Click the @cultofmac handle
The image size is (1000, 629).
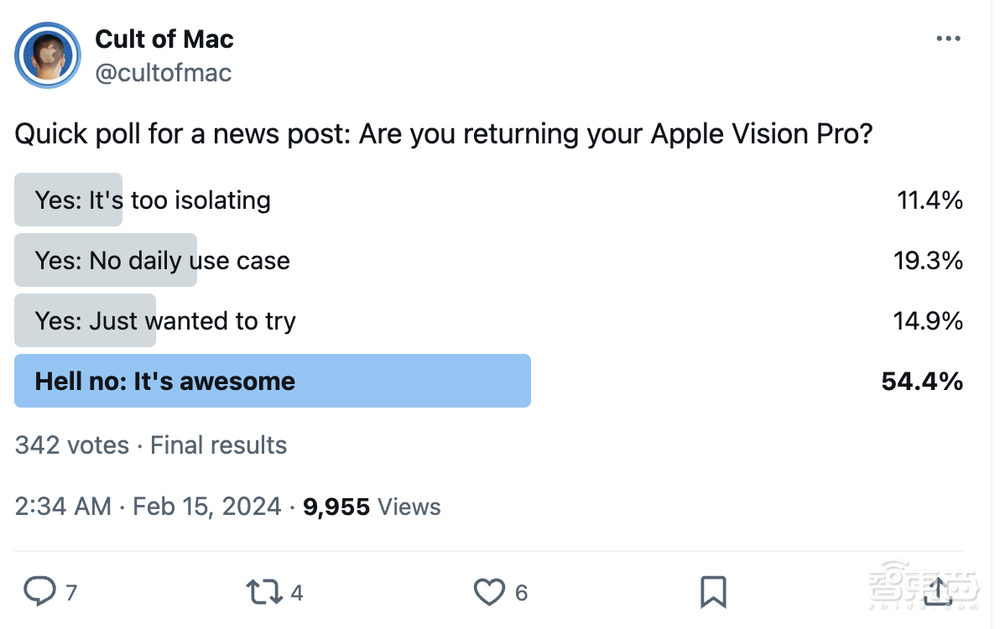[163, 72]
